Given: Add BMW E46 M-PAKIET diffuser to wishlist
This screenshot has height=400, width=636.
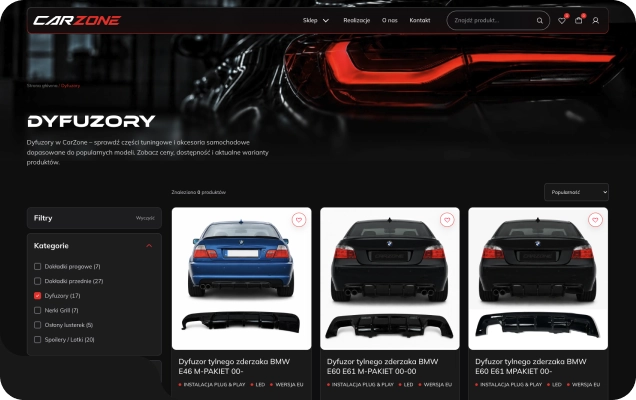Looking at the screenshot, I should tap(299, 220).
